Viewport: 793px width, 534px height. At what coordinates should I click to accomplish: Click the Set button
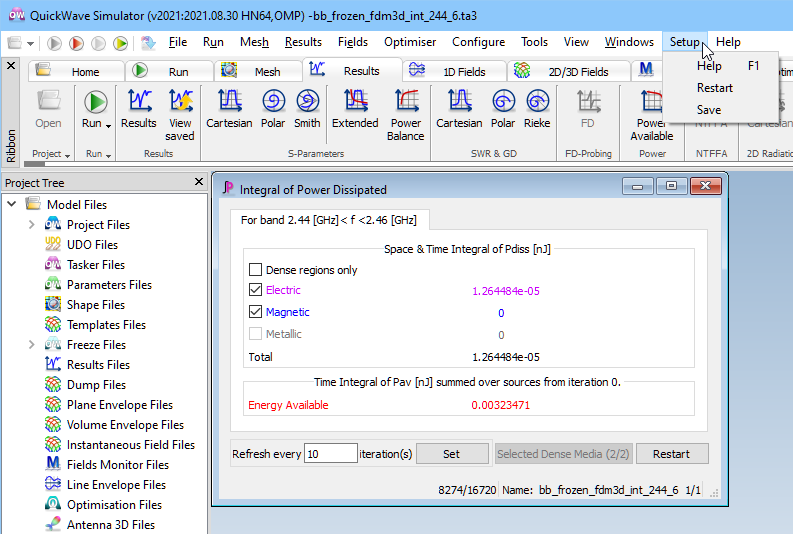click(452, 454)
